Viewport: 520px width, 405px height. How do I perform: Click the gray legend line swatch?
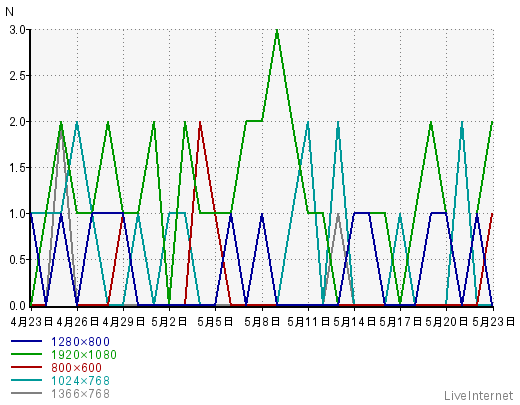(26, 393)
